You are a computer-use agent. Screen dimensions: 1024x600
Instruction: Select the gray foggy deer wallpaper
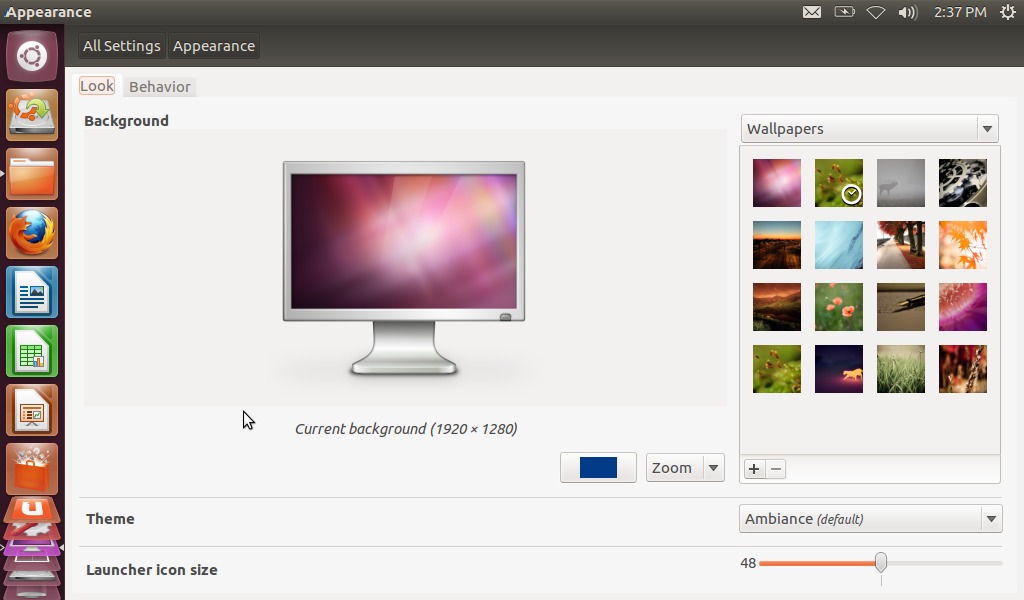901,183
